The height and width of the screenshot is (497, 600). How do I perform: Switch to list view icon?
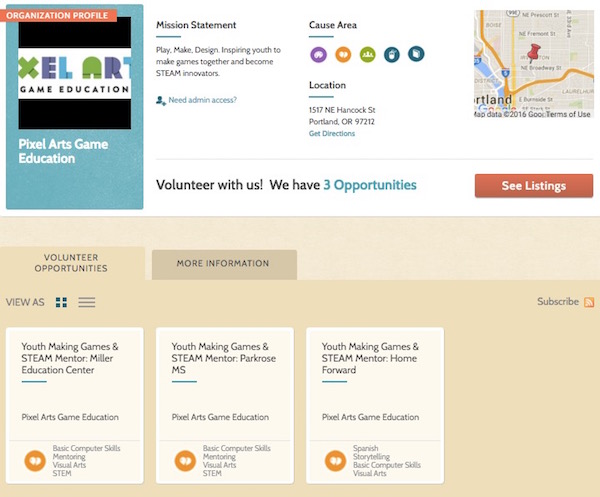87,302
